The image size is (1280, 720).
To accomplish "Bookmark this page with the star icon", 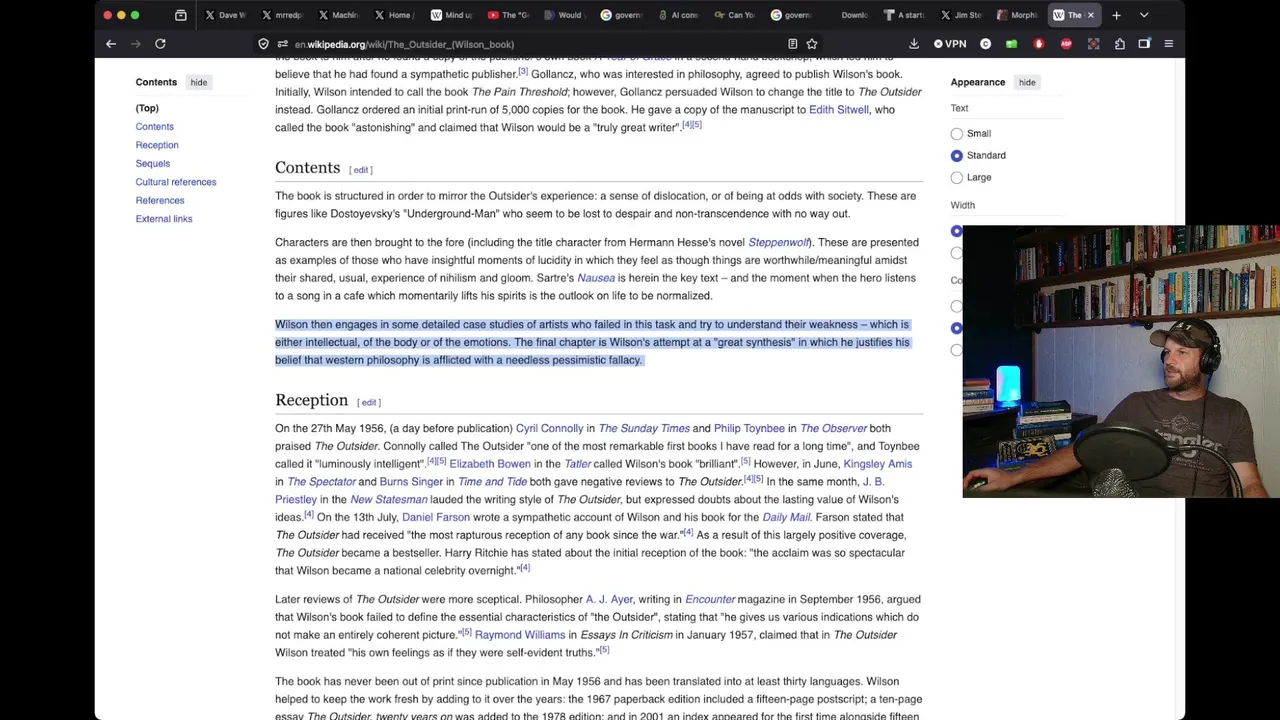I will [812, 44].
